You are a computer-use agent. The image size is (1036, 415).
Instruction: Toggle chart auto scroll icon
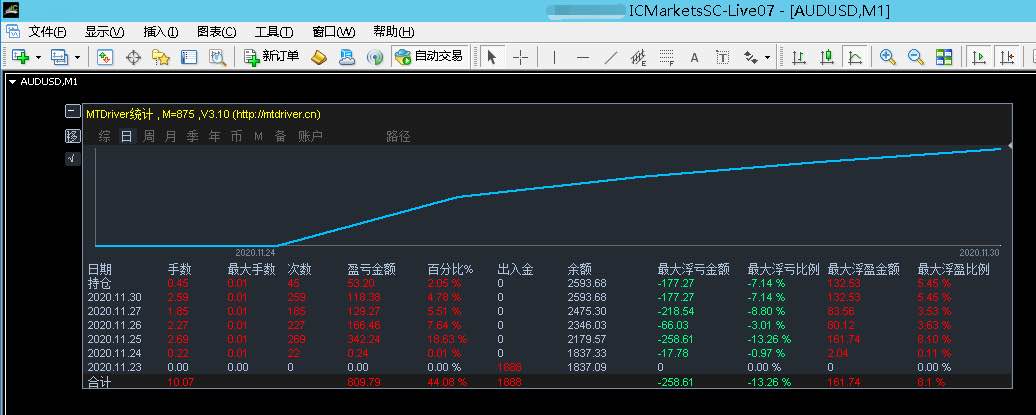tap(979, 57)
